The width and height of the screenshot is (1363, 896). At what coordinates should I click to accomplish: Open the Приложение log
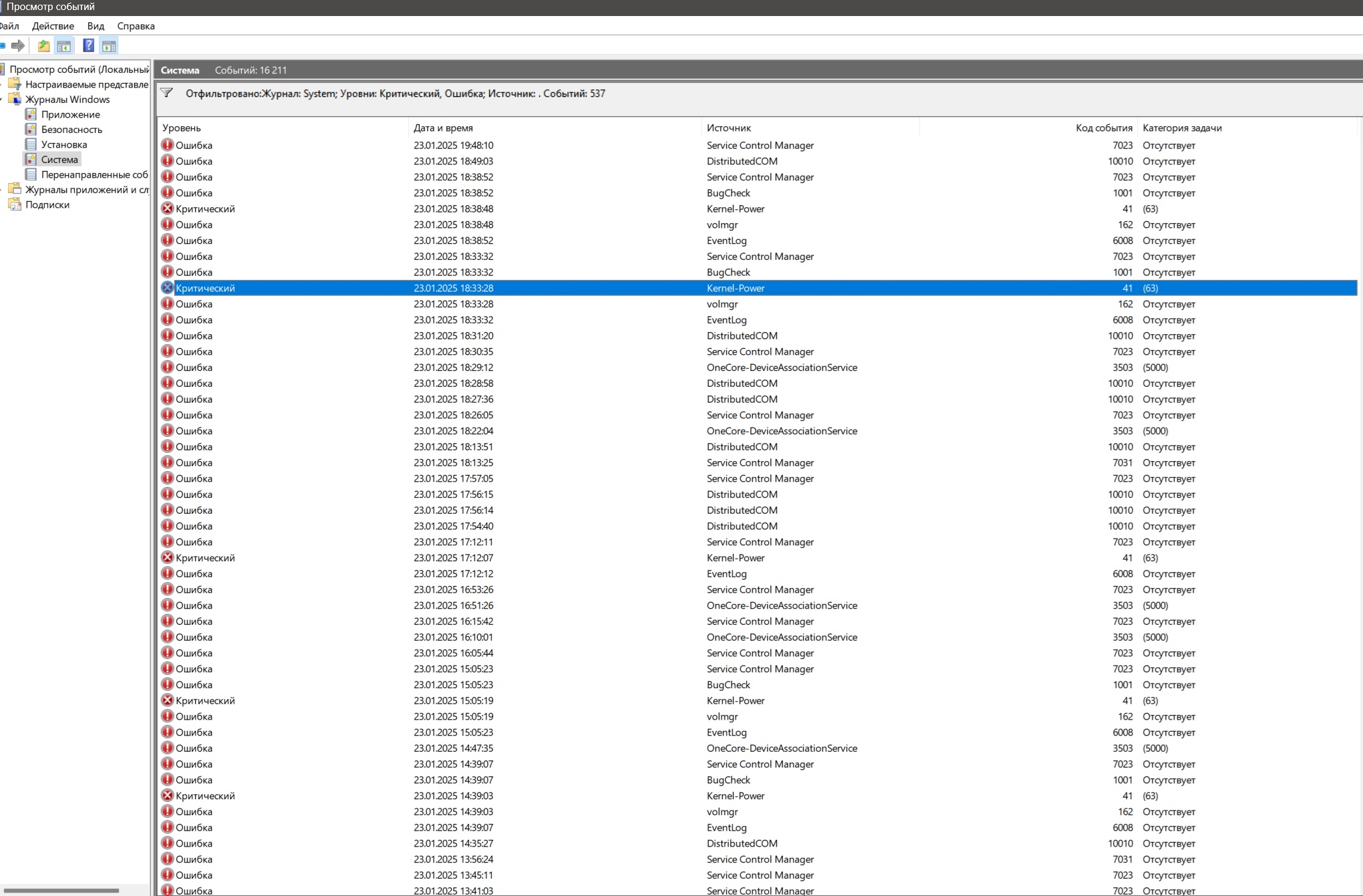[x=70, y=114]
